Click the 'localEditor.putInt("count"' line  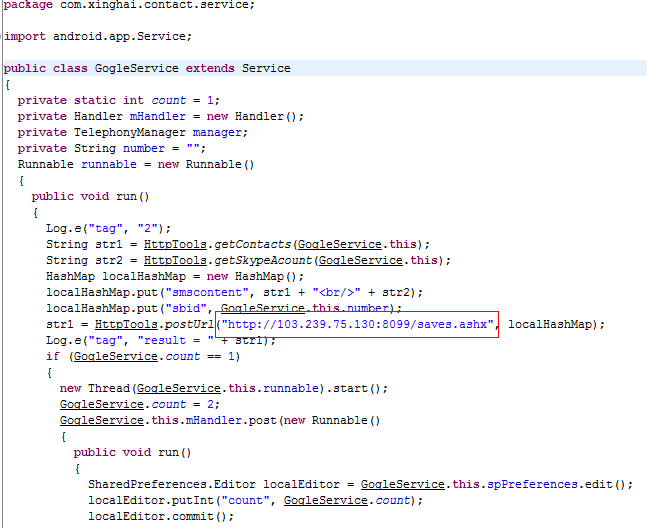(255, 500)
